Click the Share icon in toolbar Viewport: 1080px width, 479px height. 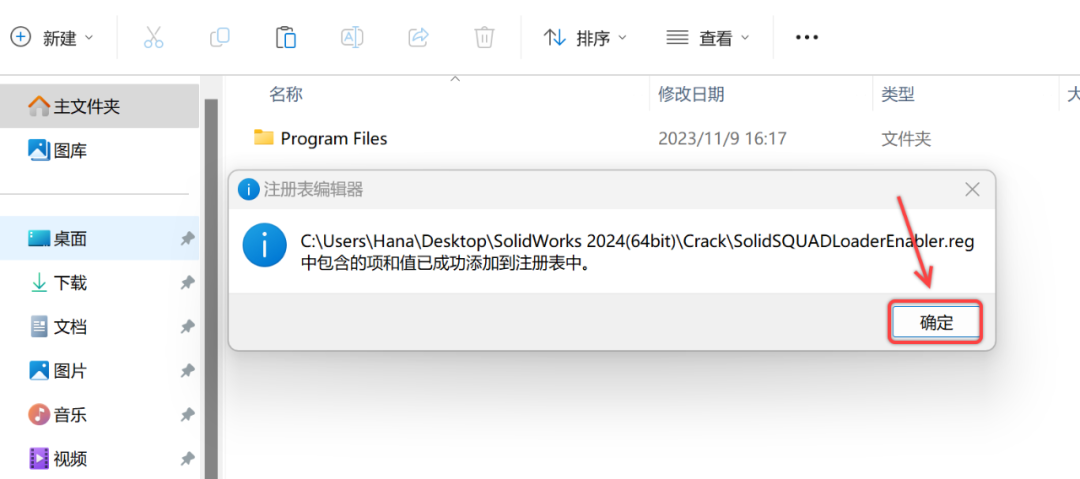click(418, 38)
